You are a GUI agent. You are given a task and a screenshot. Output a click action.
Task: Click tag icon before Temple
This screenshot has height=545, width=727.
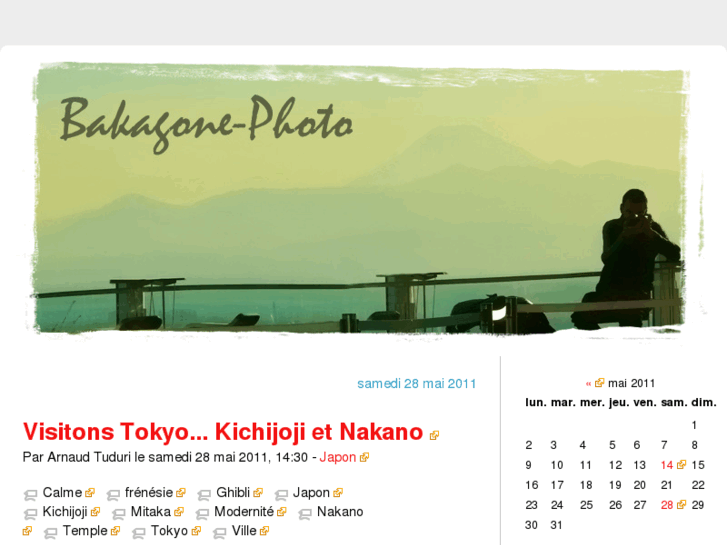pos(51,533)
